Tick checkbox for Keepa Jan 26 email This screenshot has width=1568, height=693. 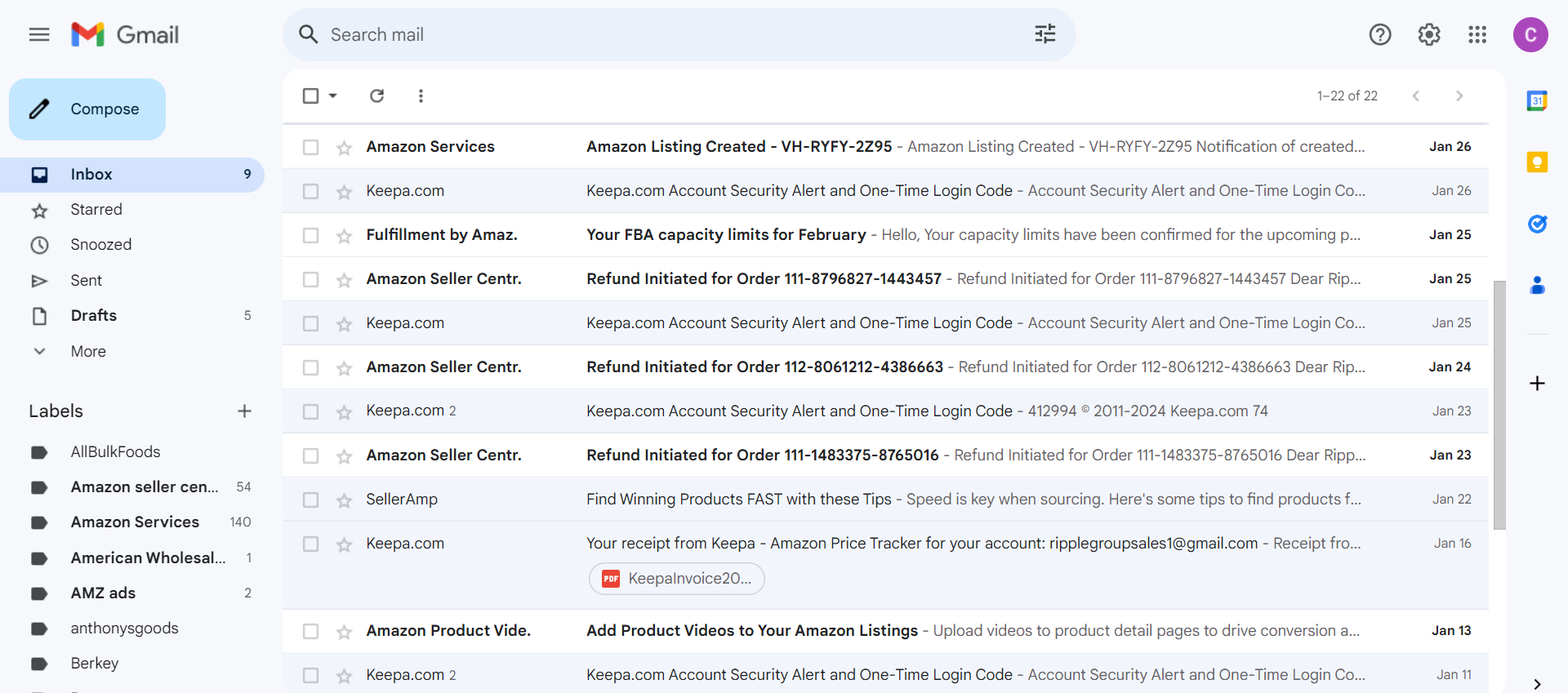310,191
